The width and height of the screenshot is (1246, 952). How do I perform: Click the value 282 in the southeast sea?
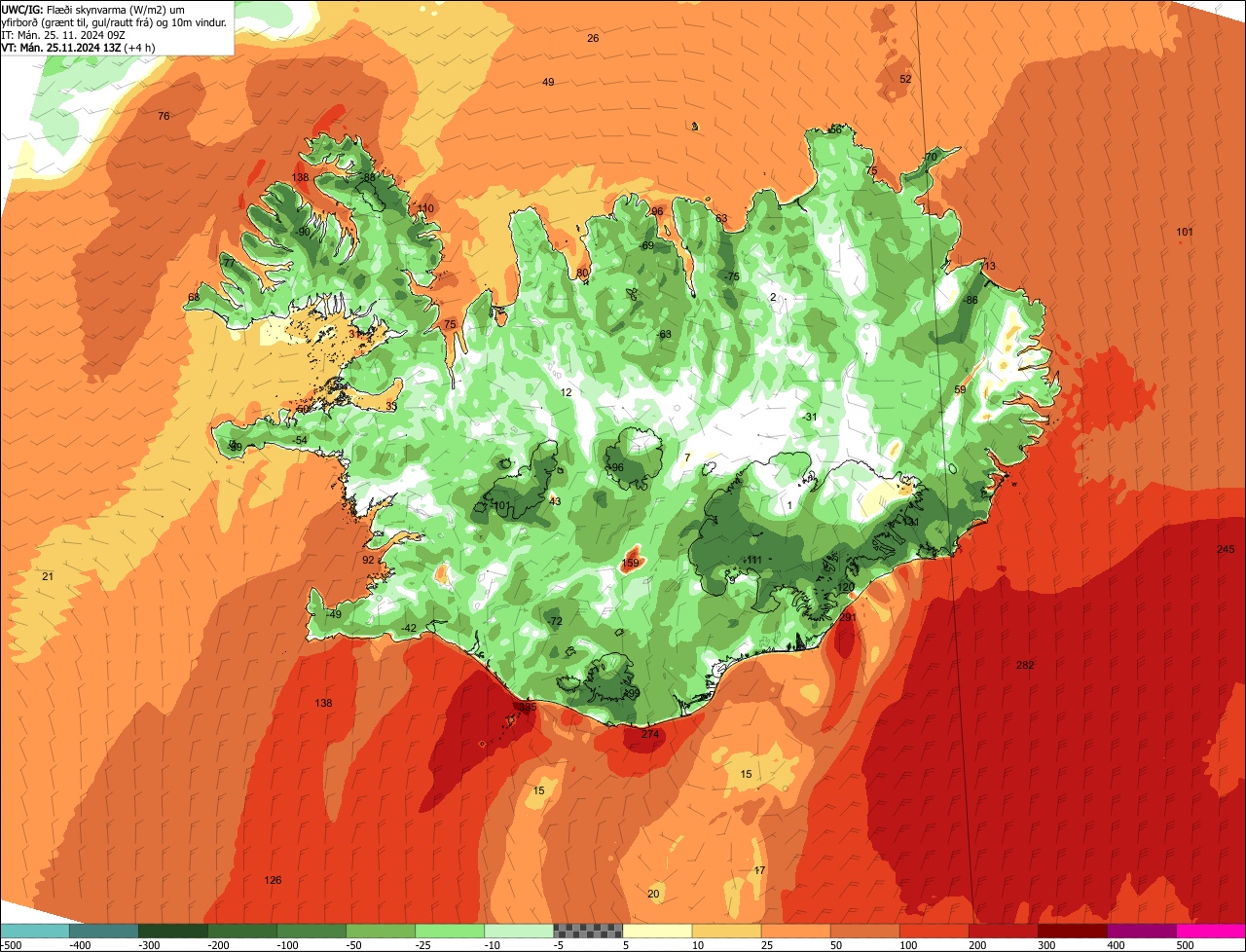1025,665
